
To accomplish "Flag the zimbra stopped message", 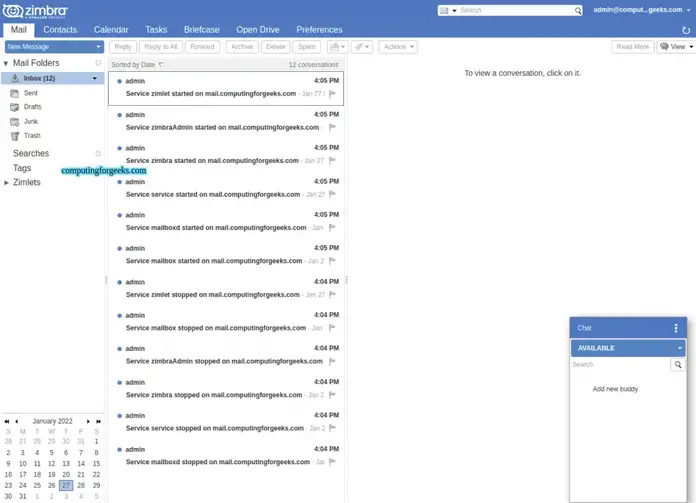I will [332, 395].
